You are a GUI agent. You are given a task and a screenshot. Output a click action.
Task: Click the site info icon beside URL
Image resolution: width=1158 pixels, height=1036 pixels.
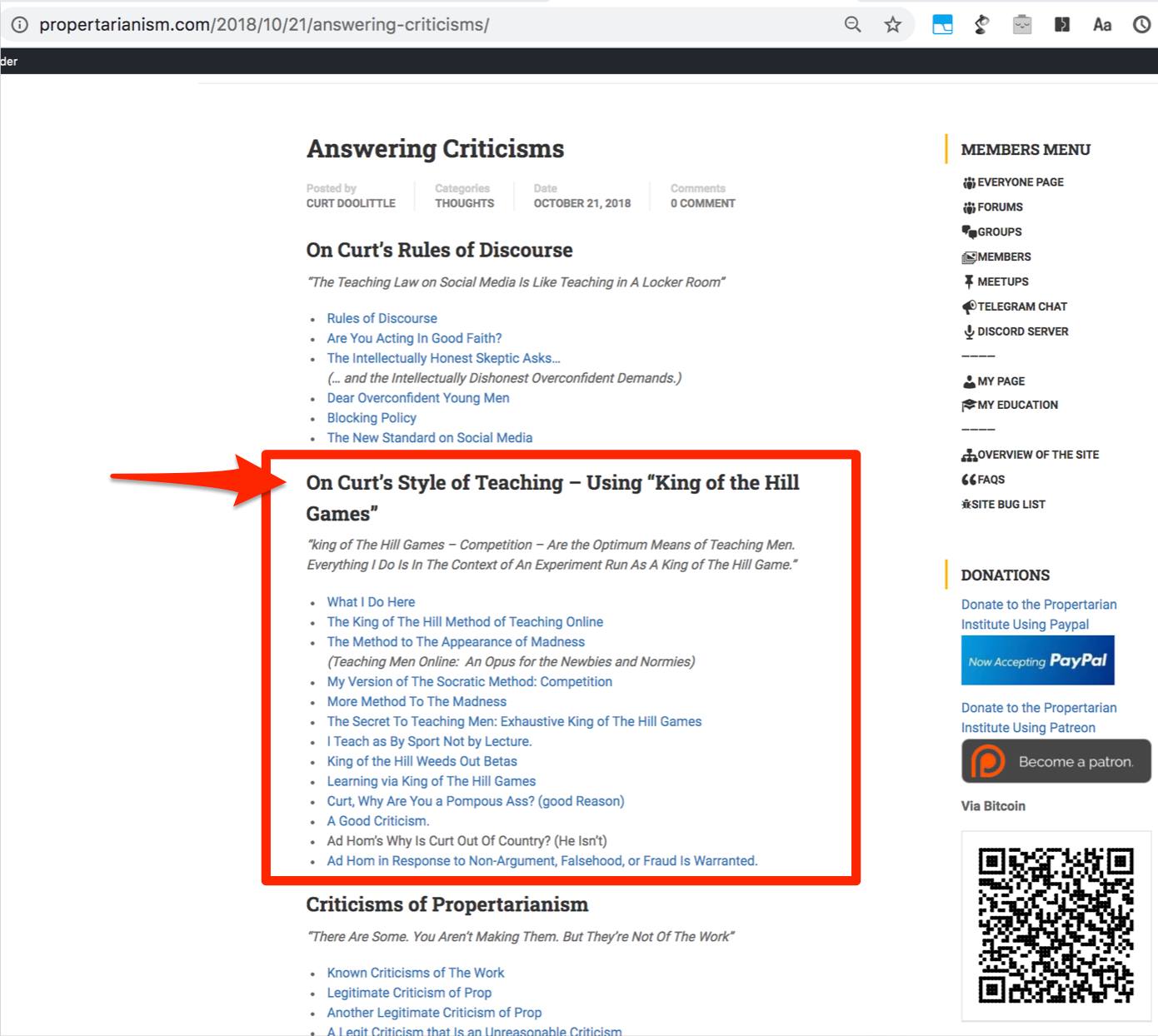pos(19,25)
